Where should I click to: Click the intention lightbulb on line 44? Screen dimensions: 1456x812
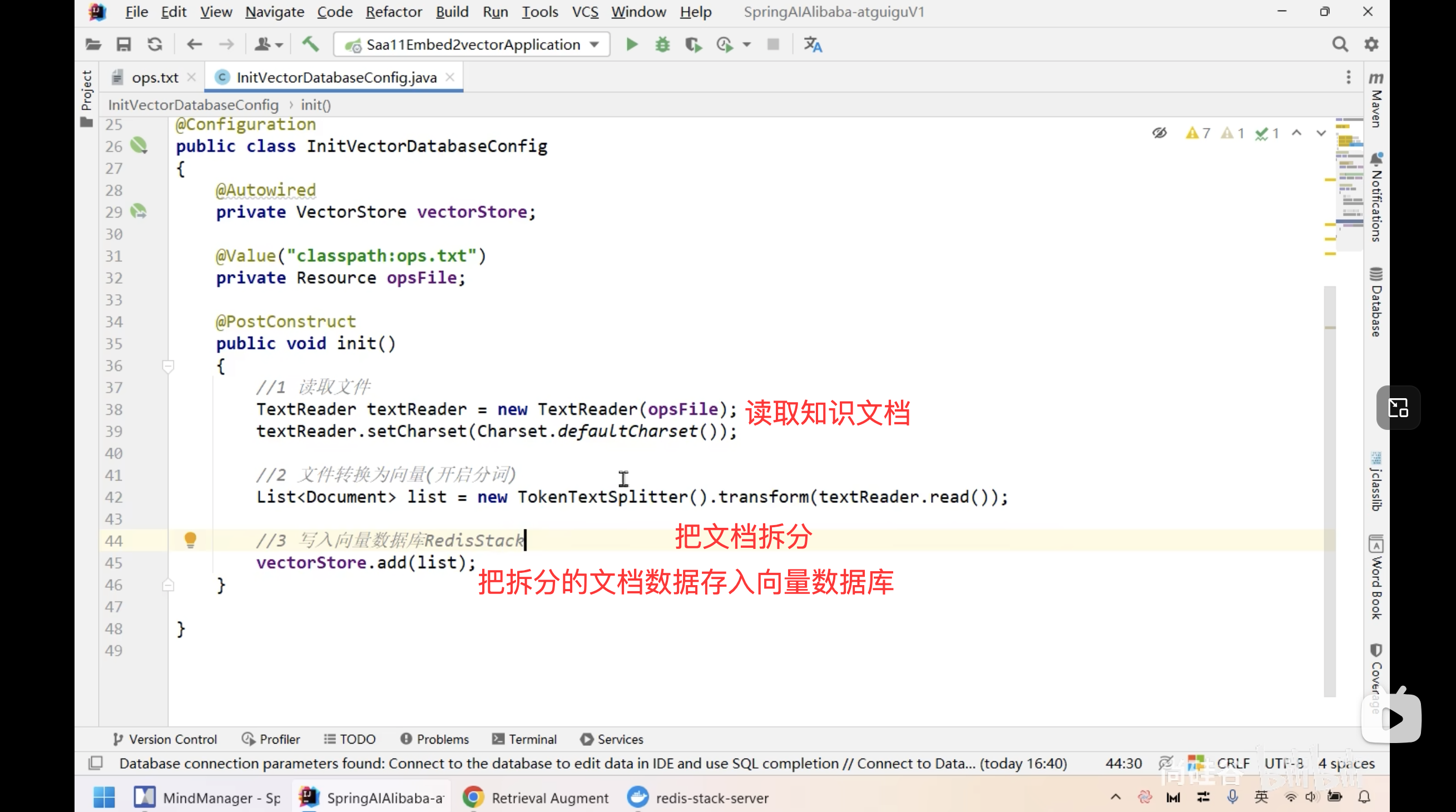(x=190, y=540)
